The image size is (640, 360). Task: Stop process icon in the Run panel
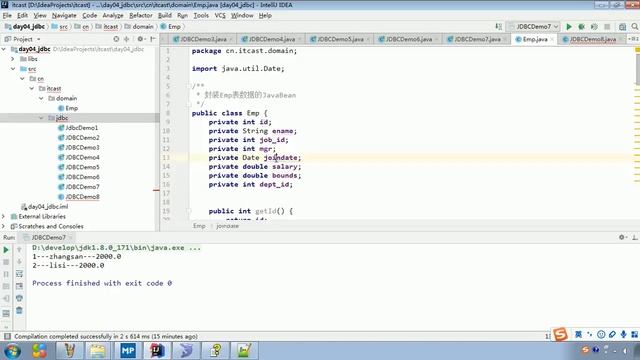click(6, 262)
